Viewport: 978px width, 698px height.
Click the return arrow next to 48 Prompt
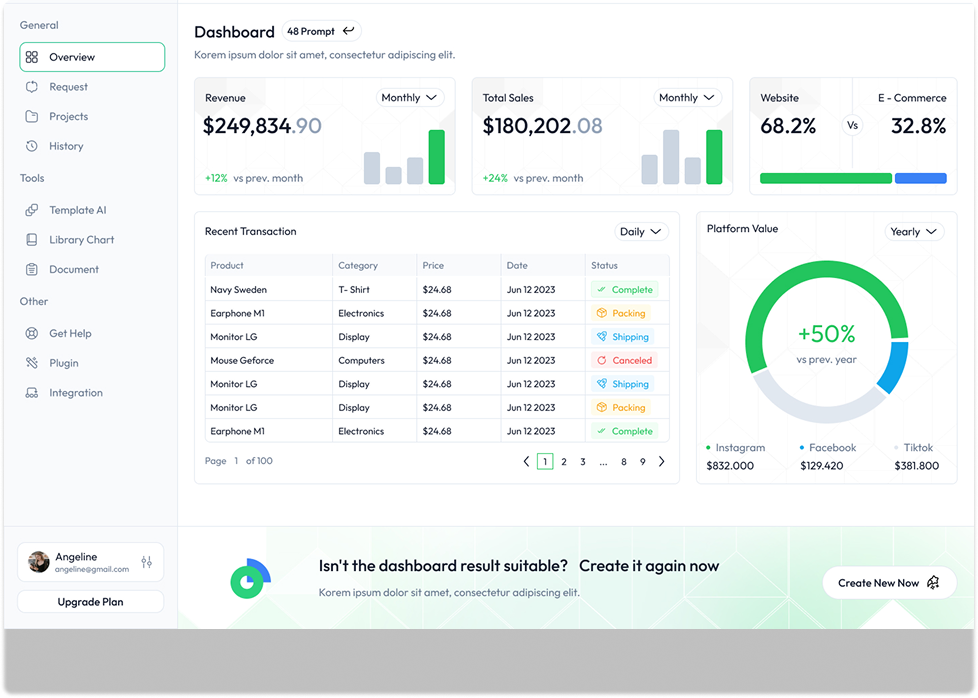click(x=349, y=32)
